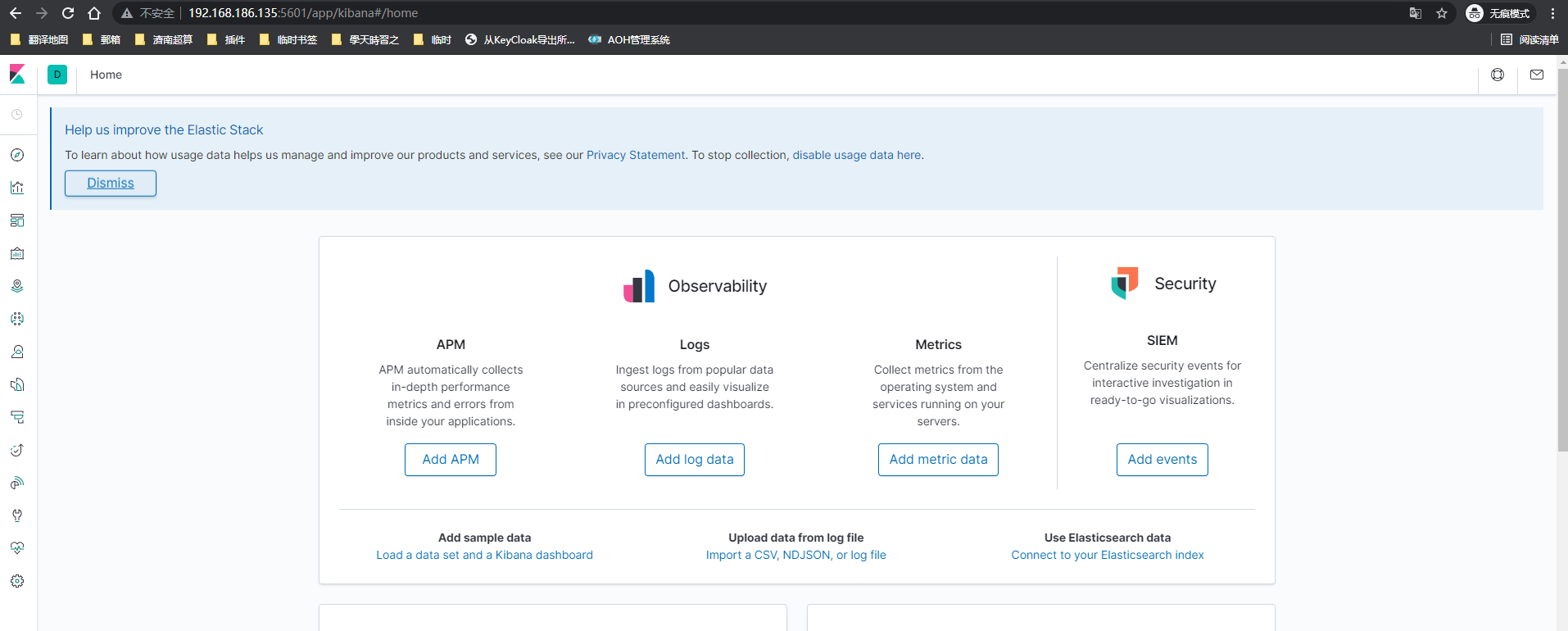1568x631 pixels.
Task: Click Connect to your Elasticsearch index
Action: [1108, 555]
